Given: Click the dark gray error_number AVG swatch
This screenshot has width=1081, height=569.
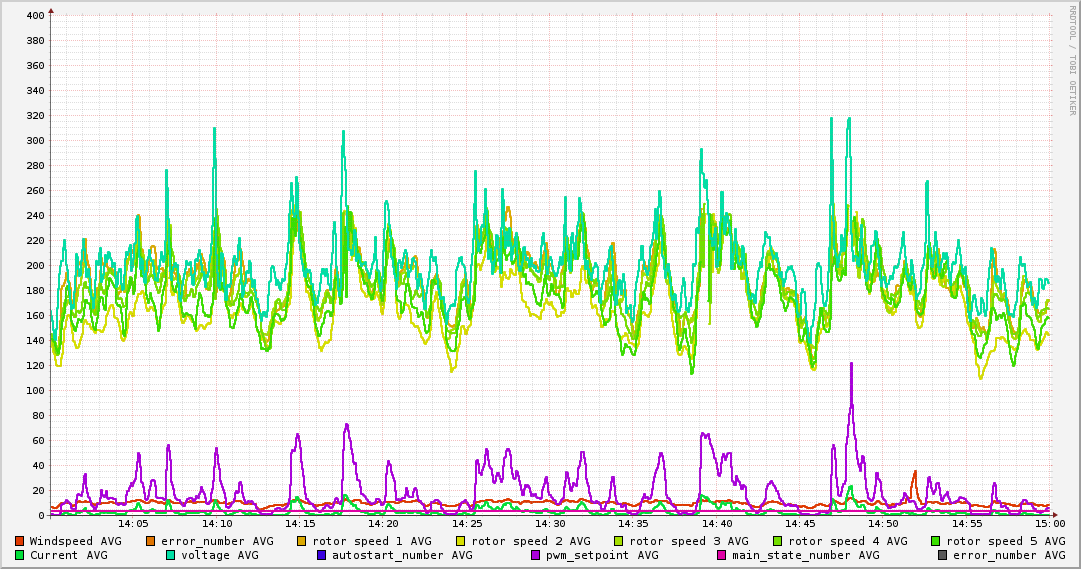Looking at the screenshot, I should (x=943, y=555).
